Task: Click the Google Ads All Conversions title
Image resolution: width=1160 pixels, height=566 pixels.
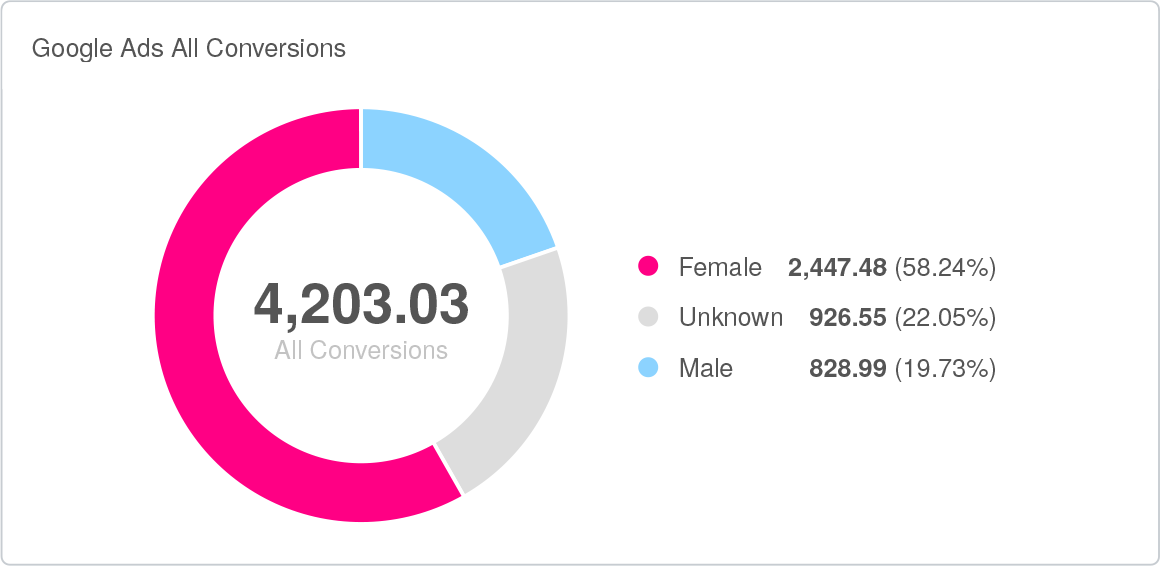Action: point(189,48)
